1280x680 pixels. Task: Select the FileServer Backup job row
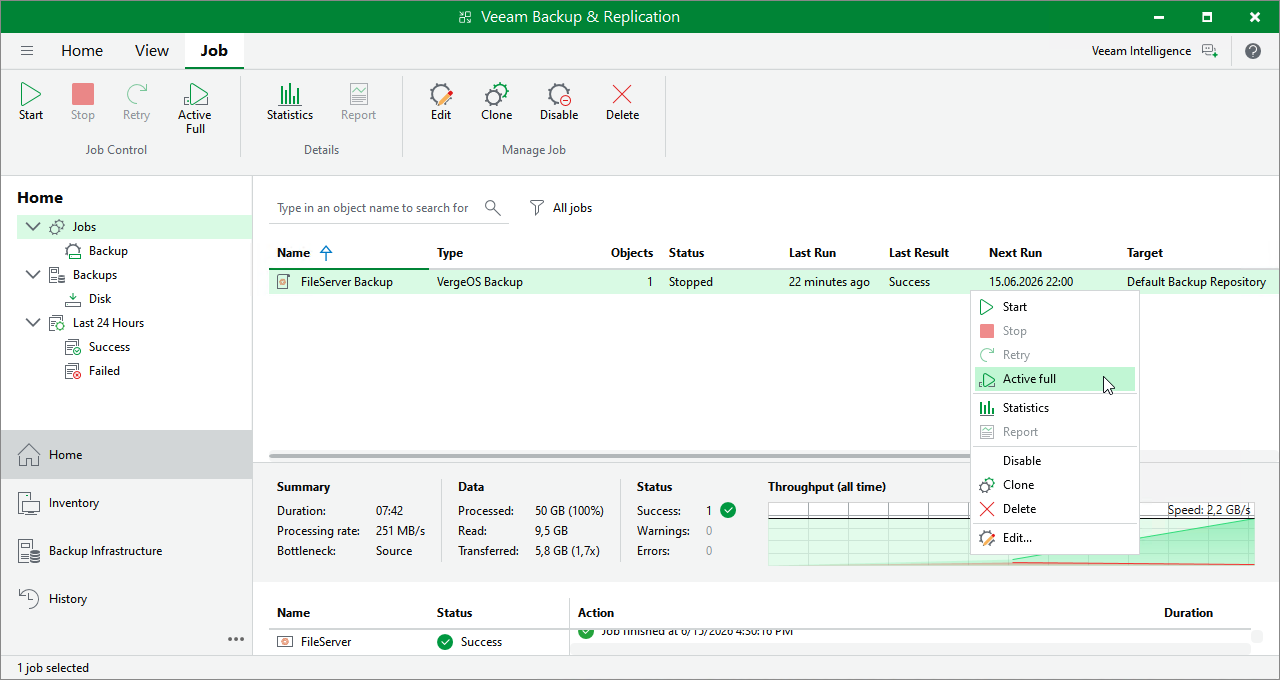(774, 282)
